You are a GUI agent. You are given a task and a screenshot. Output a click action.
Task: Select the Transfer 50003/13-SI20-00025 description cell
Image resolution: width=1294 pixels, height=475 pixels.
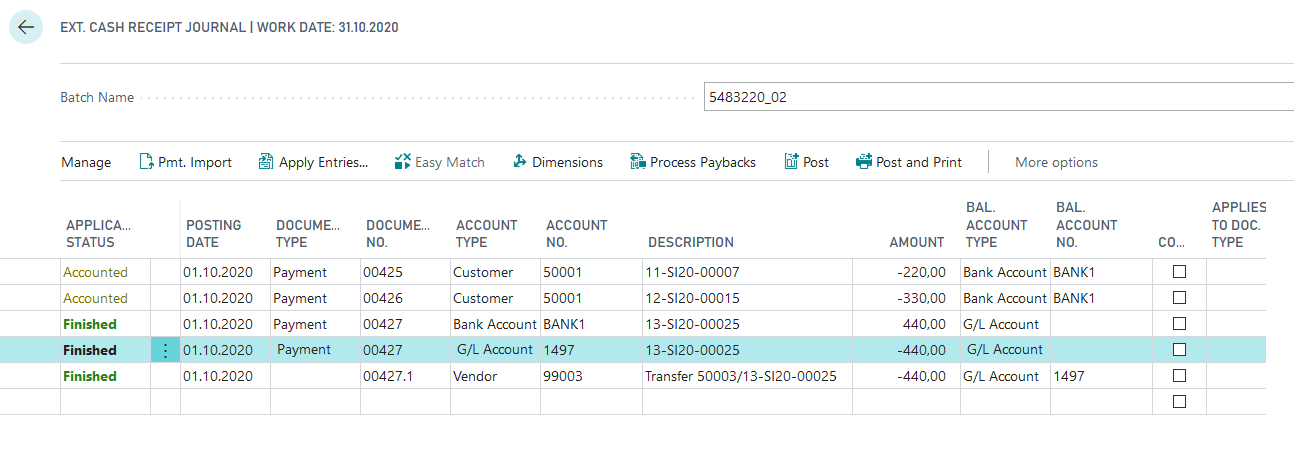(x=741, y=376)
